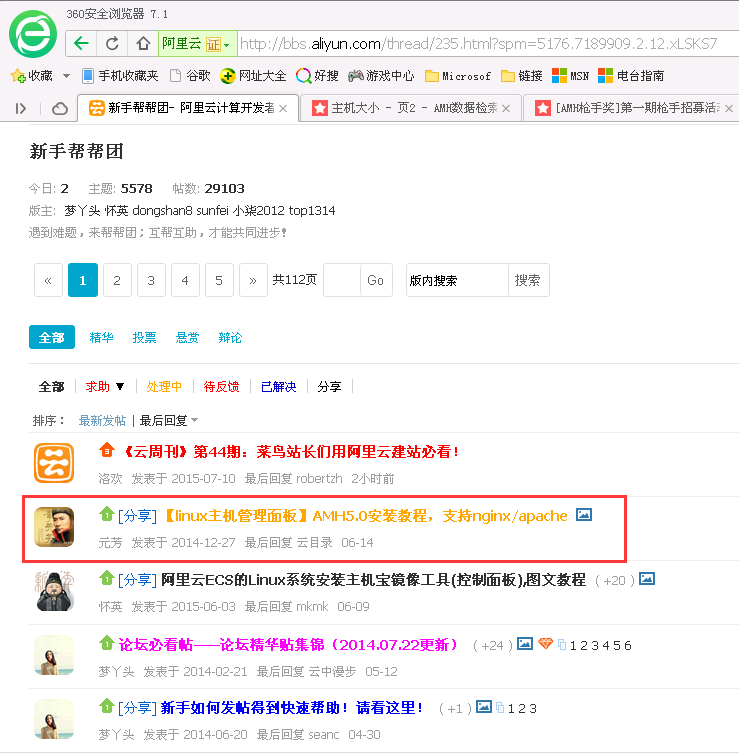Screen dimensions: 739x755
Task: Refresh the page with the reload icon
Action: pos(112,43)
